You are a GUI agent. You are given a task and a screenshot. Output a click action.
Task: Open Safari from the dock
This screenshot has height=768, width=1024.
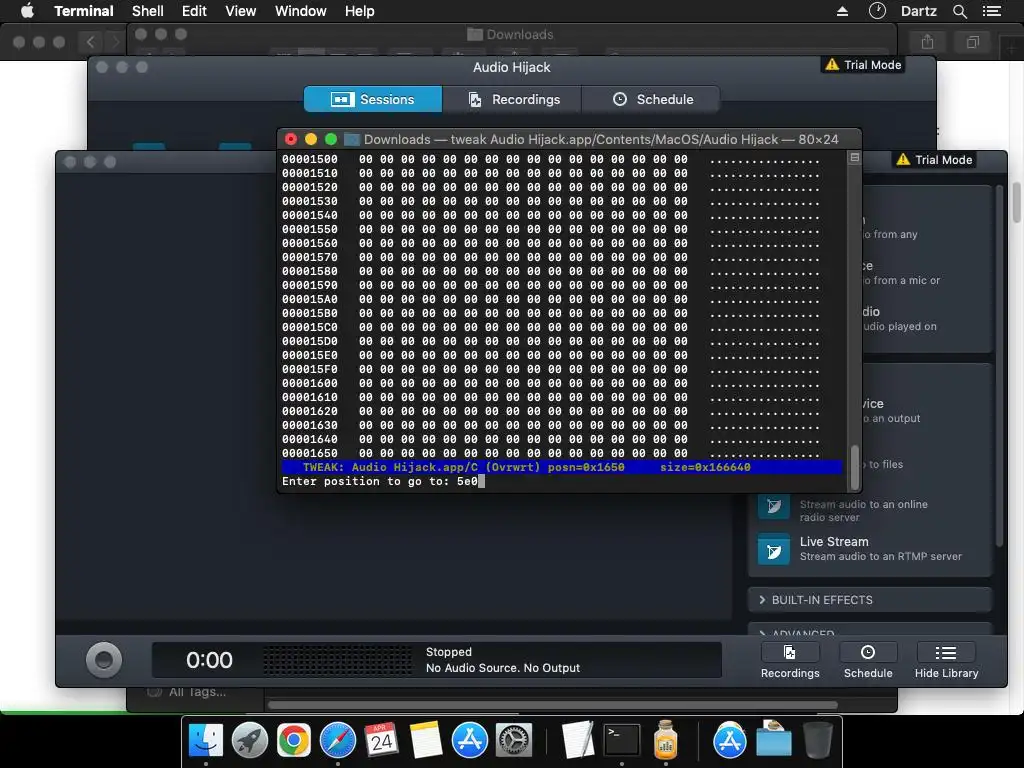point(338,741)
